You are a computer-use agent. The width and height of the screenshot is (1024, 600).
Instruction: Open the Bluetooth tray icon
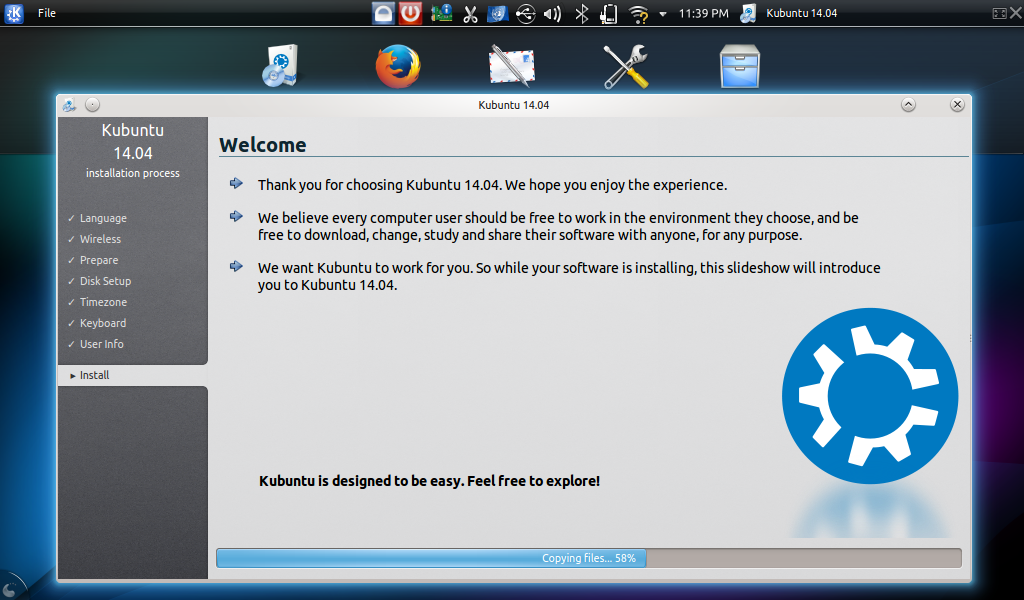tap(581, 14)
